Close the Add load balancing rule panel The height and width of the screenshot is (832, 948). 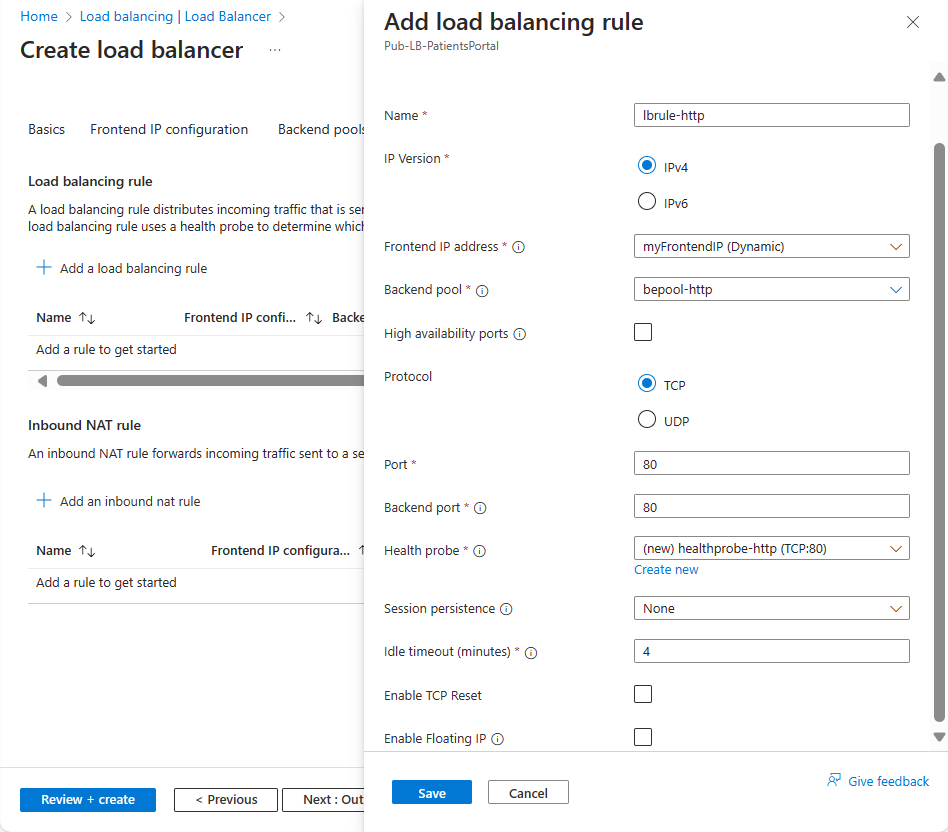pos(912,22)
